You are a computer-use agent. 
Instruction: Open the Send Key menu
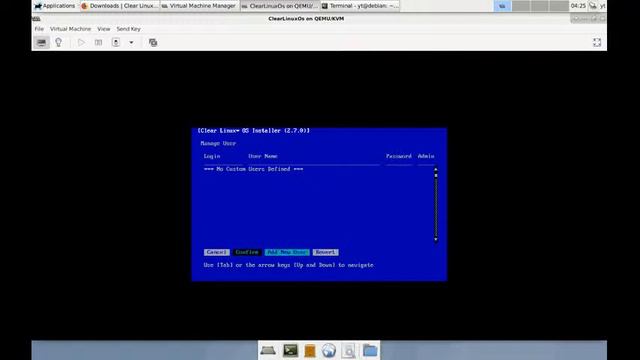tap(128, 29)
